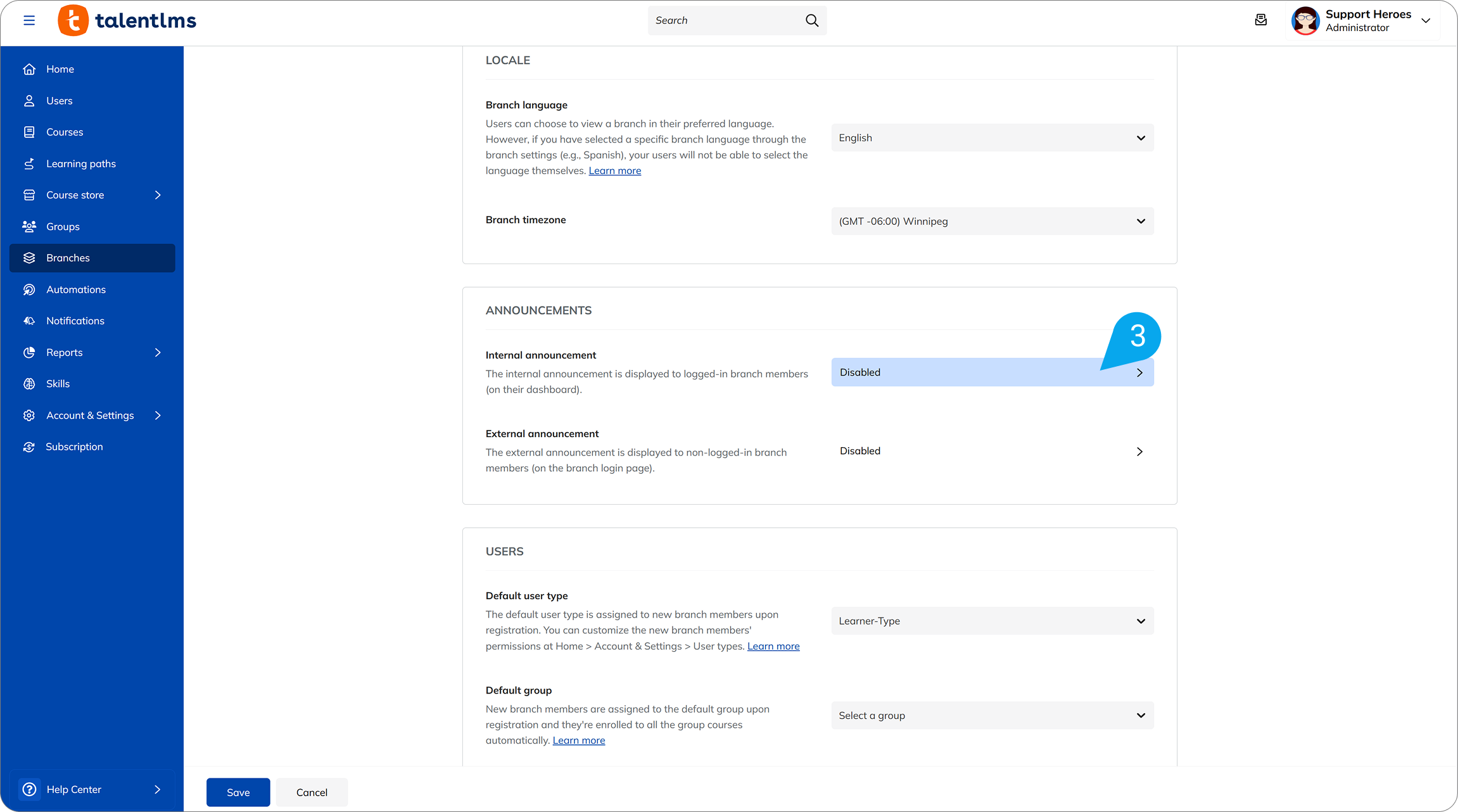Expand the Internal announcement Disabled option
The height and width of the screenshot is (812, 1458).
click(992, 372)
